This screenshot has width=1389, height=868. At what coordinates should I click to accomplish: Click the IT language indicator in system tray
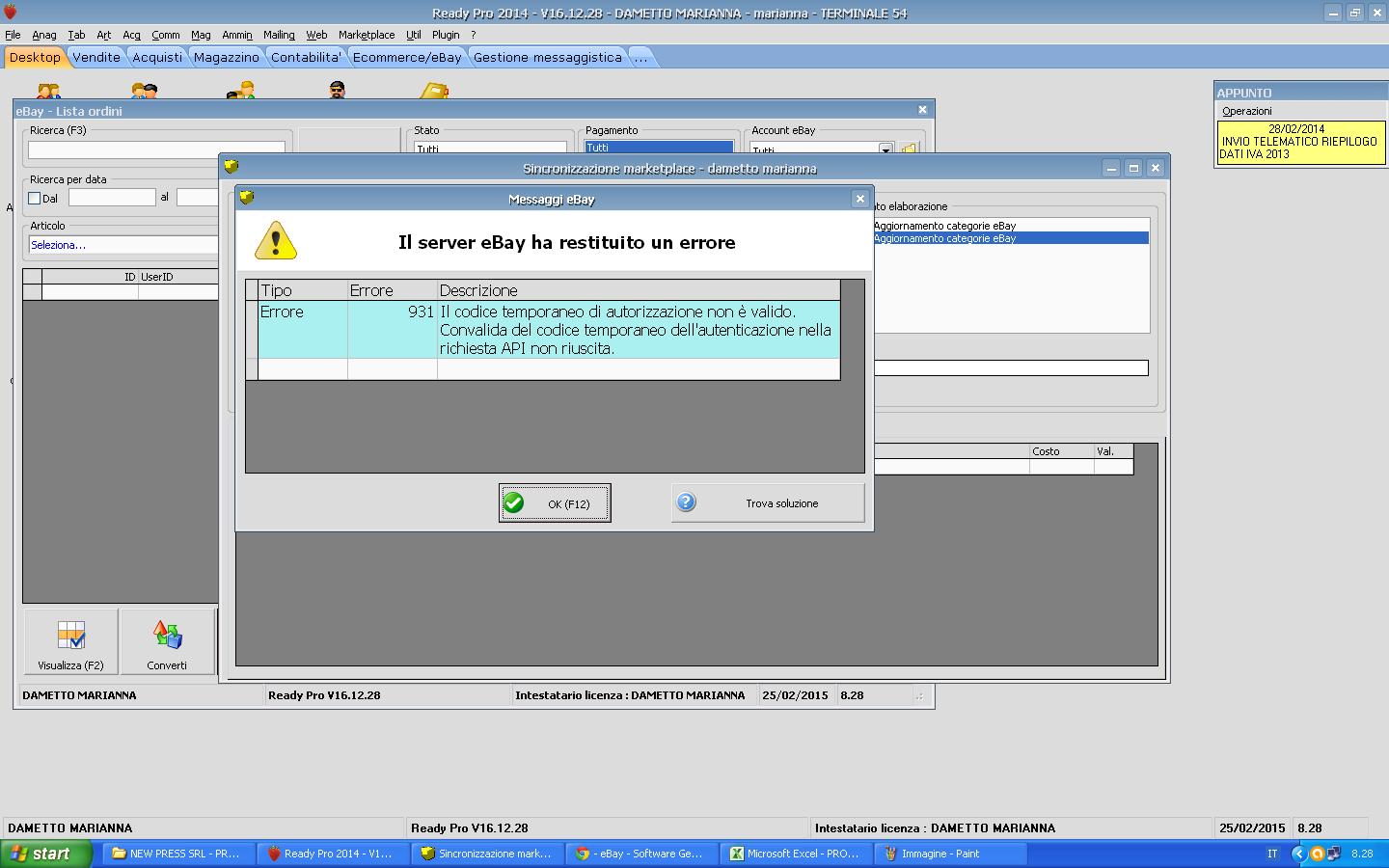tap(1272, 854)
